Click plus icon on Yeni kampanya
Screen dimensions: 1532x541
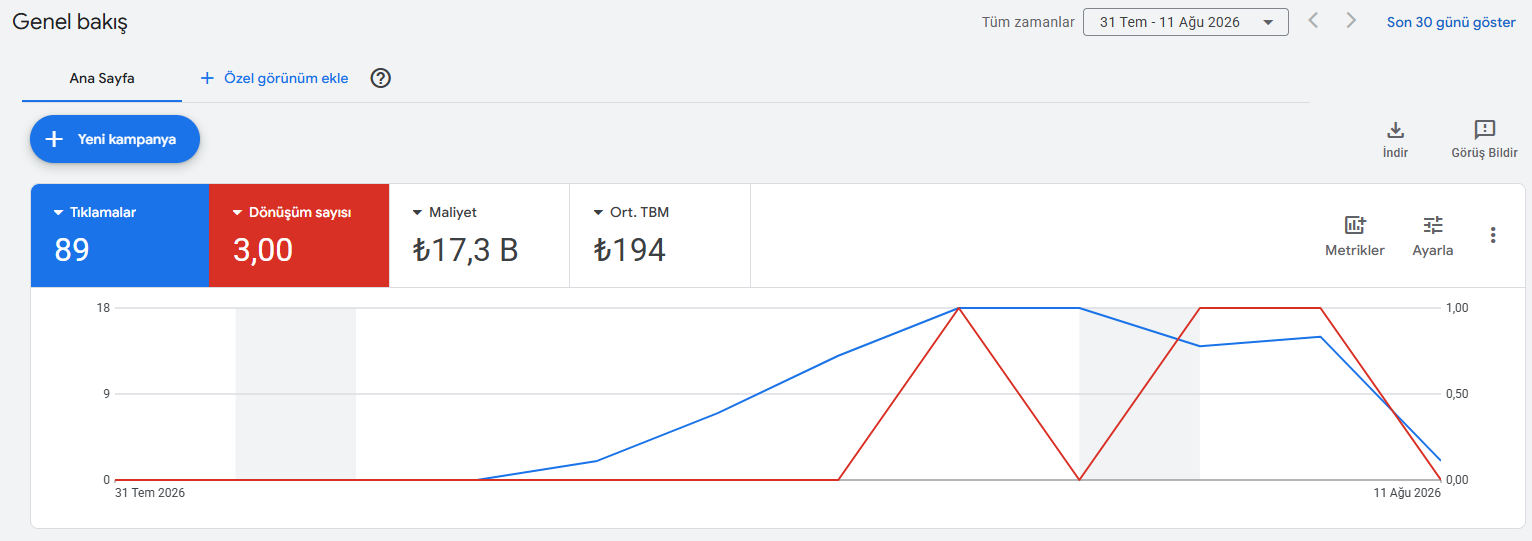pos(55,139)
